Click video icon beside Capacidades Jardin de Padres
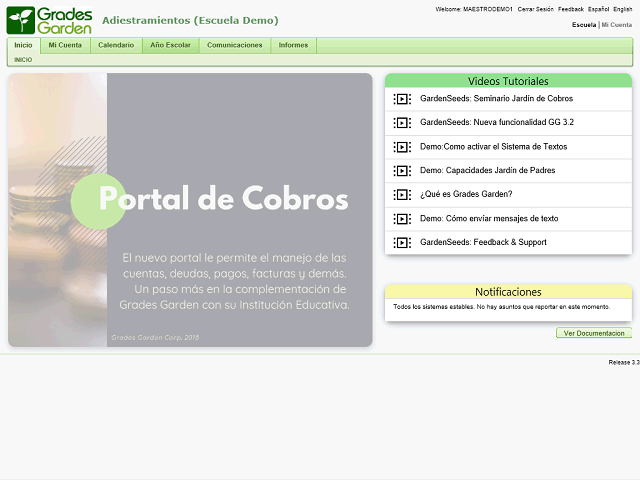Image resolution: width=640 pixels, height=480 pixels. (402, 171)
